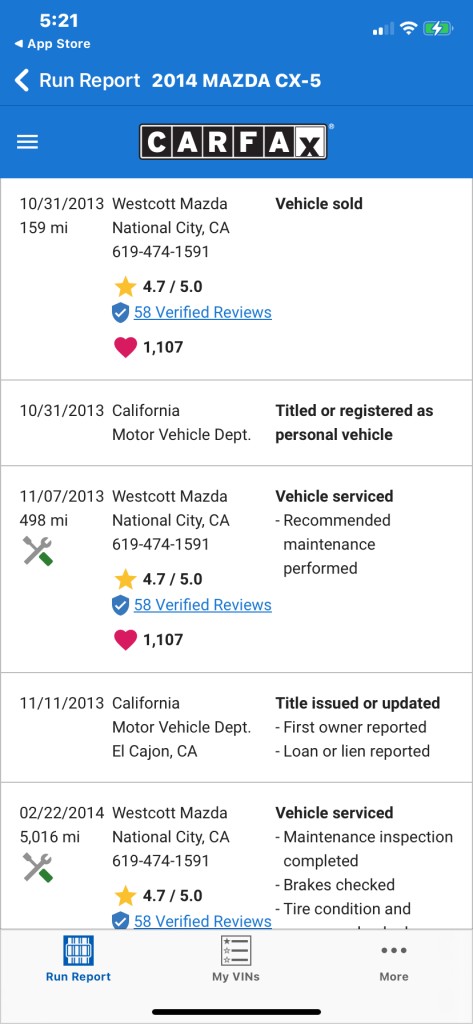The width and height of the screenshot is (473, 1024).
Task: Tap the 2014 MAZDA CX-5 title
Action: click(x=236, y=81)
